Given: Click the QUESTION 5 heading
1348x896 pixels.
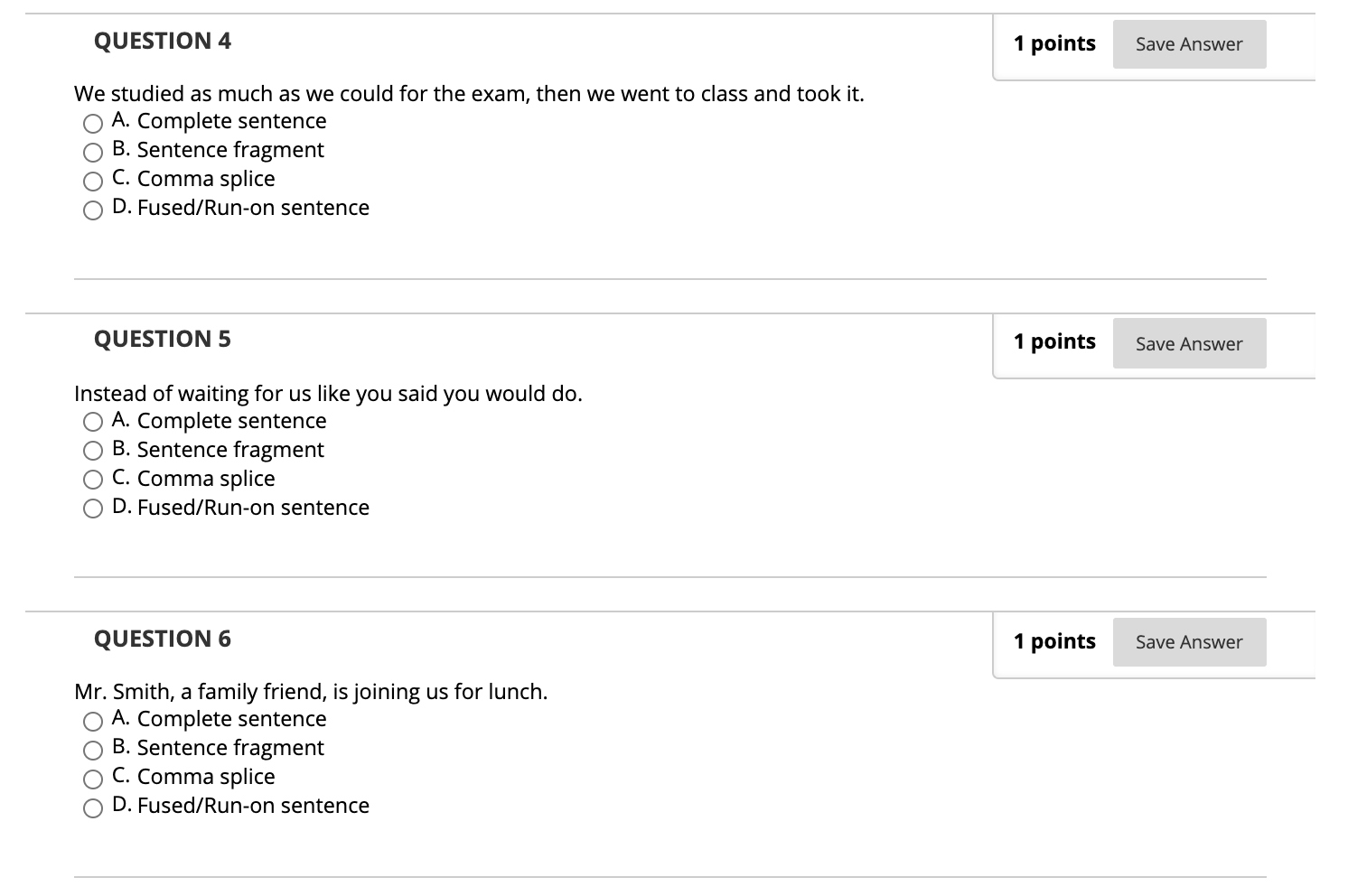Looking at the screenshot, I should pyautogui.click(x=163, y=340).
